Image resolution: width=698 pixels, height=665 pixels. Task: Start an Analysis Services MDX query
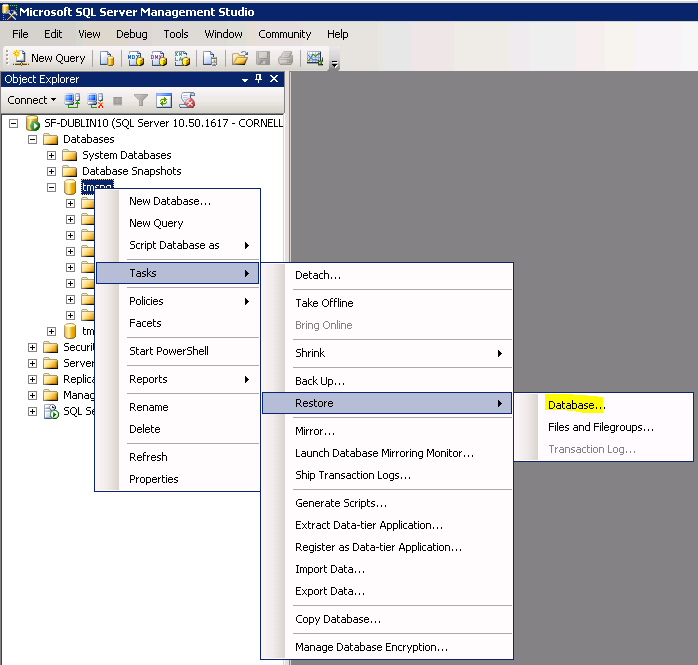tap(136, 58)
